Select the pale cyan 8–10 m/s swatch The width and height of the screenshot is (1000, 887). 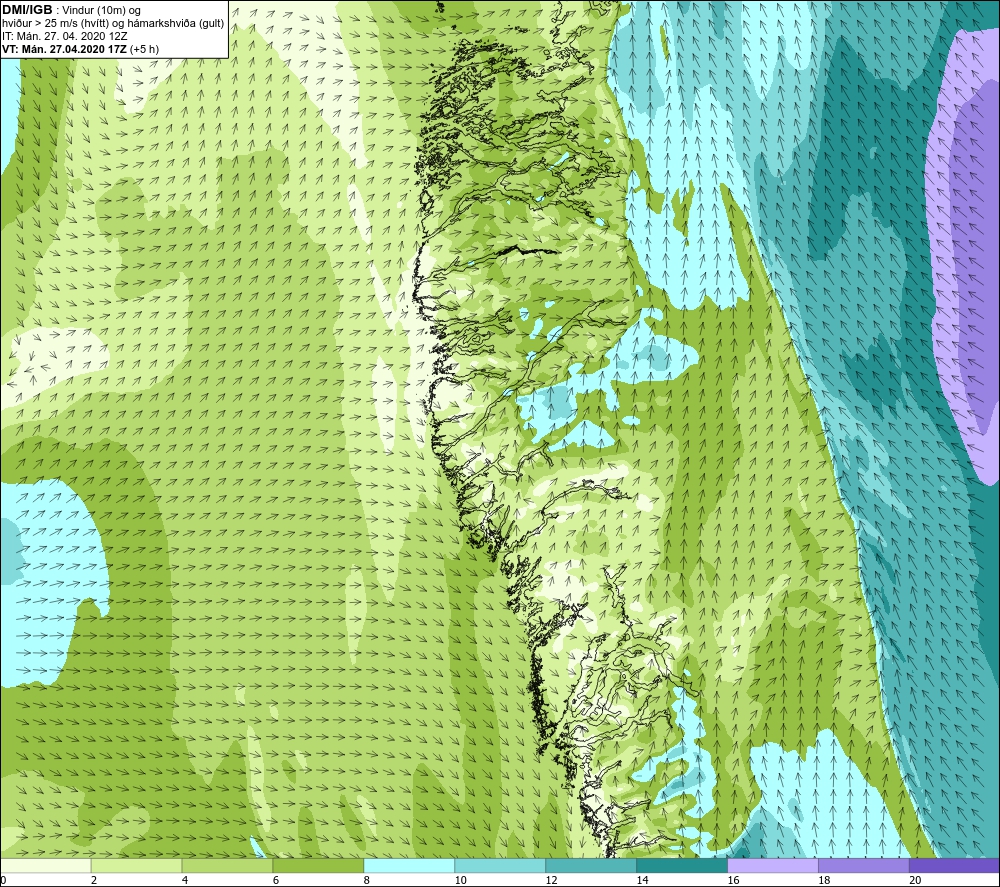click(x=409, y=865)
